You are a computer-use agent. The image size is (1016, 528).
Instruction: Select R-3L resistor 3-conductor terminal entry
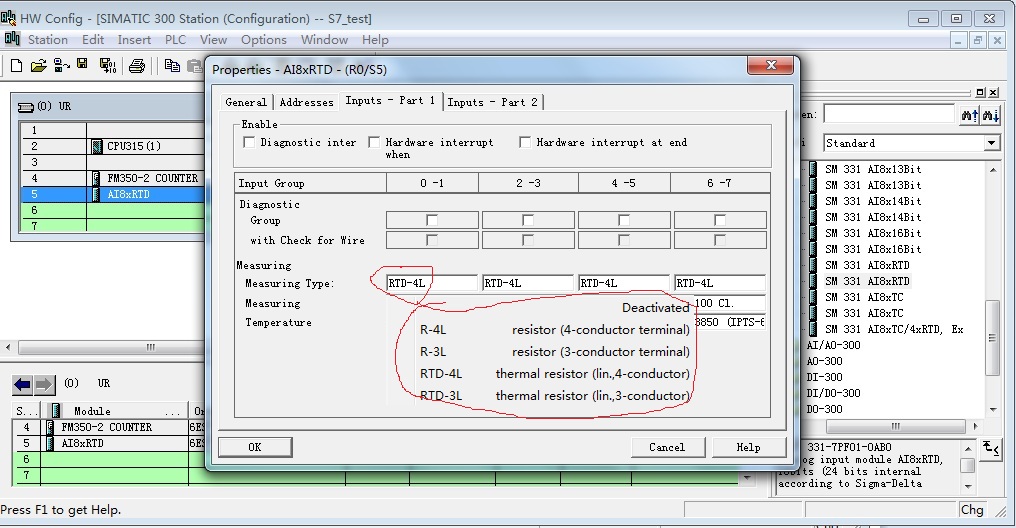(x=555, y=352)
